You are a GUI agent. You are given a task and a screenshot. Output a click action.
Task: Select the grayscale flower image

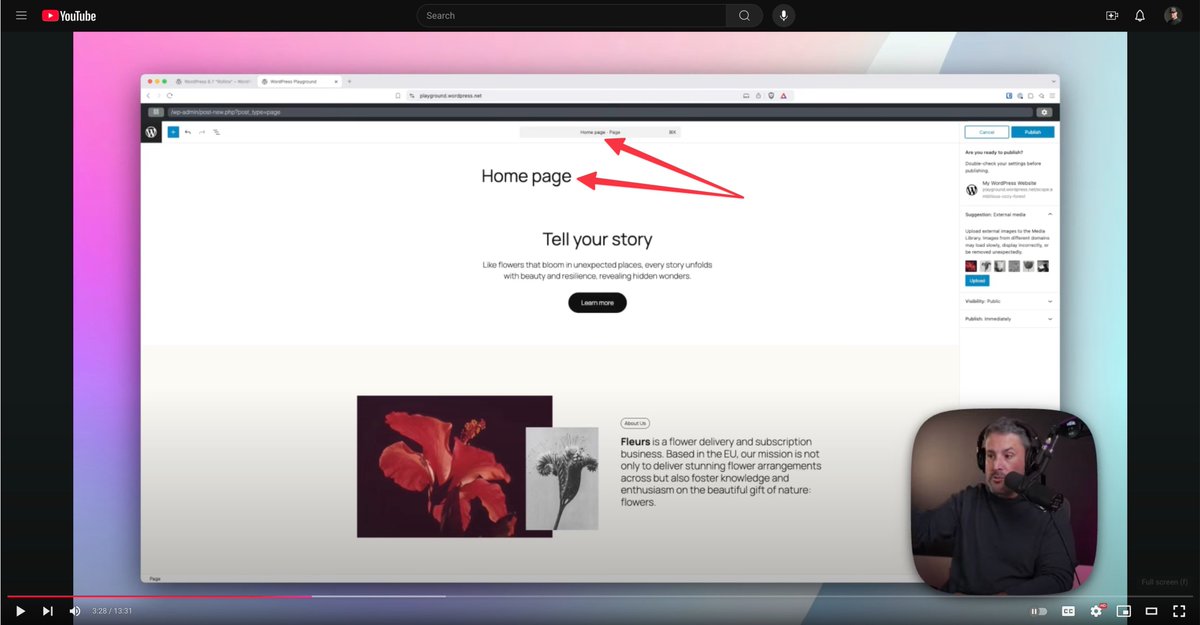[562, 478]
